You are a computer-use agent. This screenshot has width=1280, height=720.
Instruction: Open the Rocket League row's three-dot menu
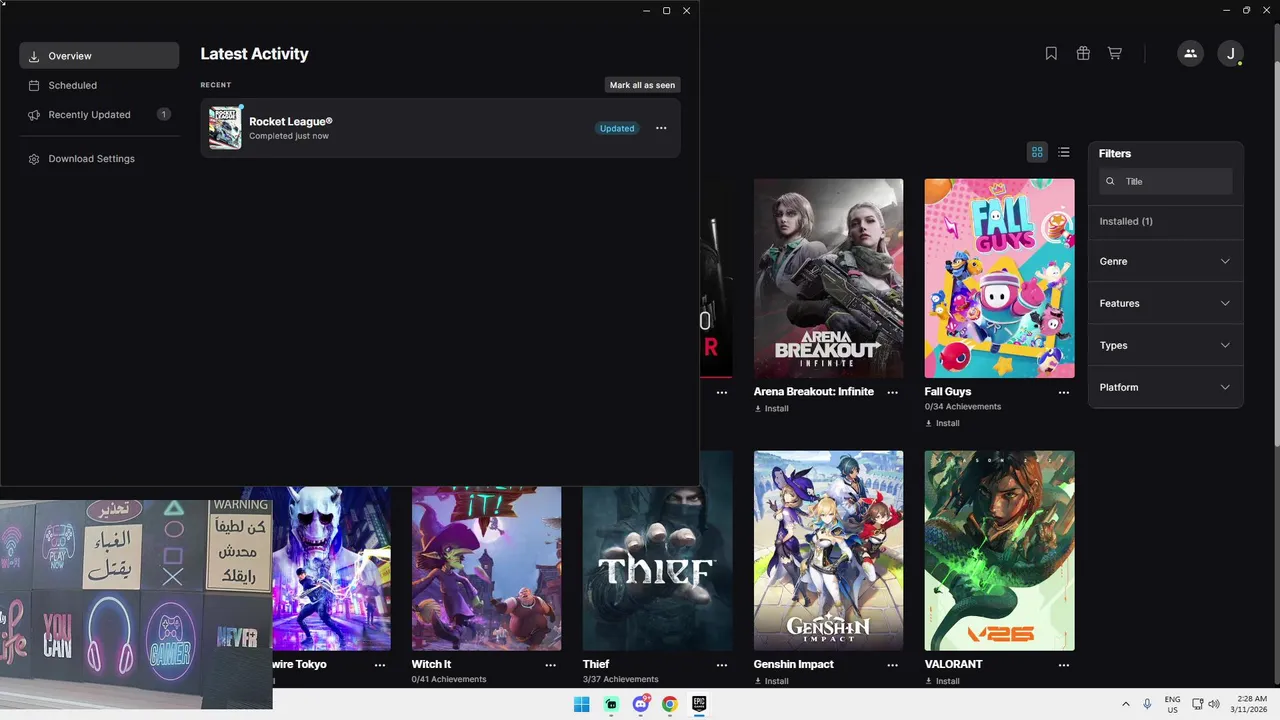coord(661,128)
